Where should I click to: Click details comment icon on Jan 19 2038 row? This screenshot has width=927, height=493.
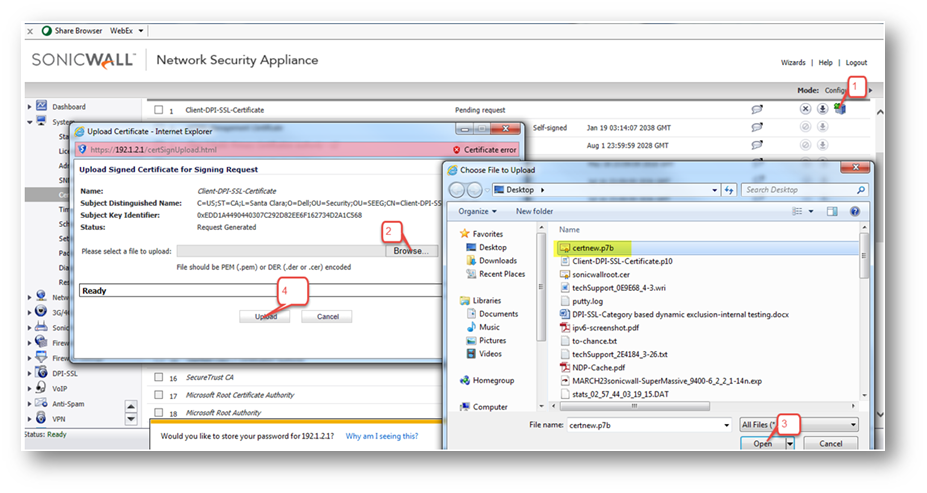(757, 127)
